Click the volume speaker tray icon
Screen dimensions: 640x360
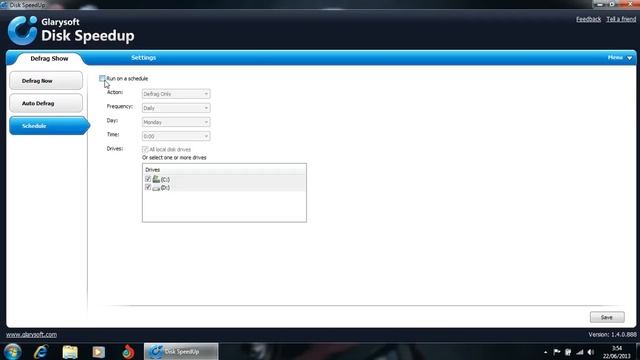pyautogui.click(x=591, y=352)
